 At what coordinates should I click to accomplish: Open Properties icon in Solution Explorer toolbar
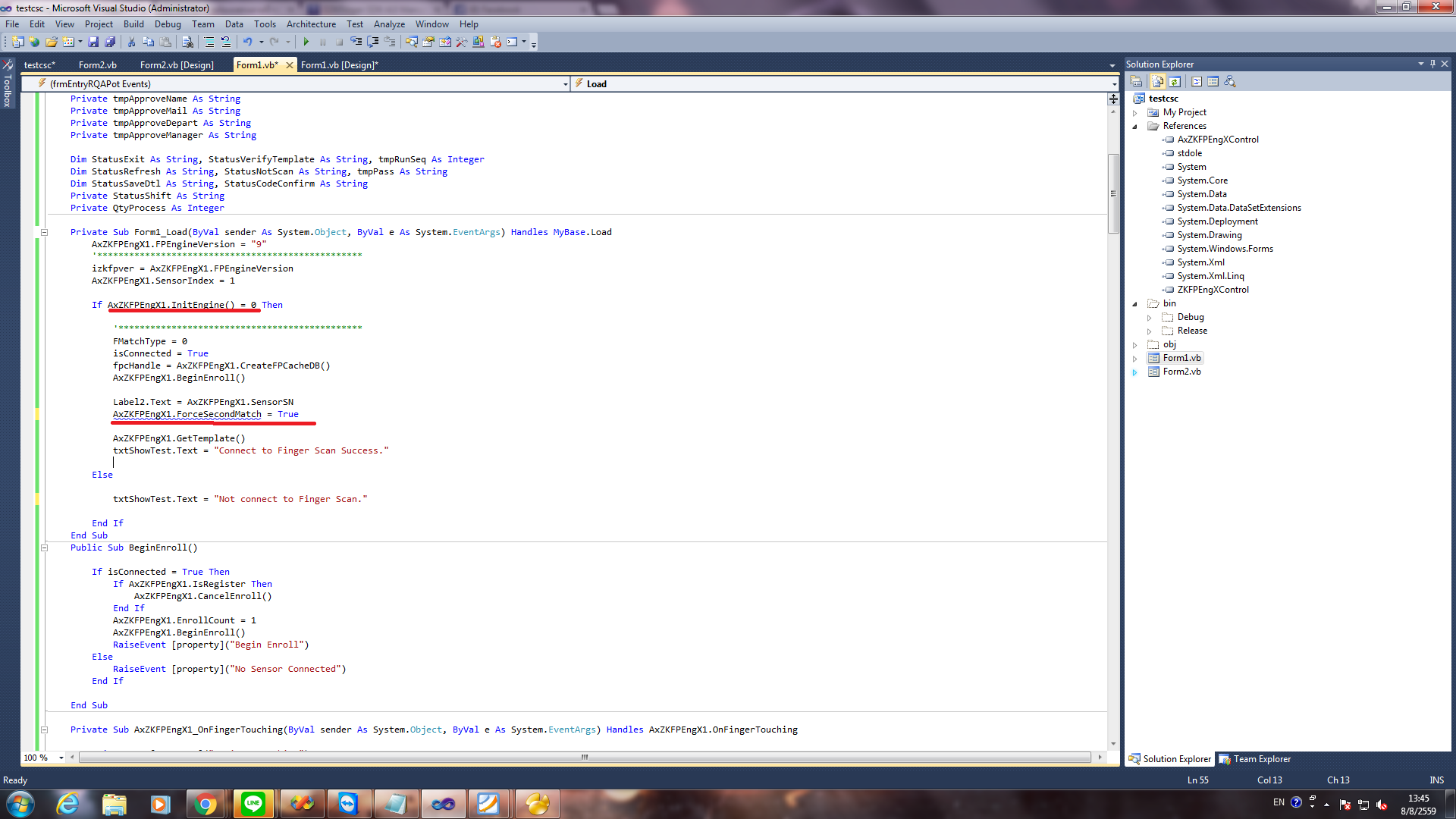(x=1136, y=81)
